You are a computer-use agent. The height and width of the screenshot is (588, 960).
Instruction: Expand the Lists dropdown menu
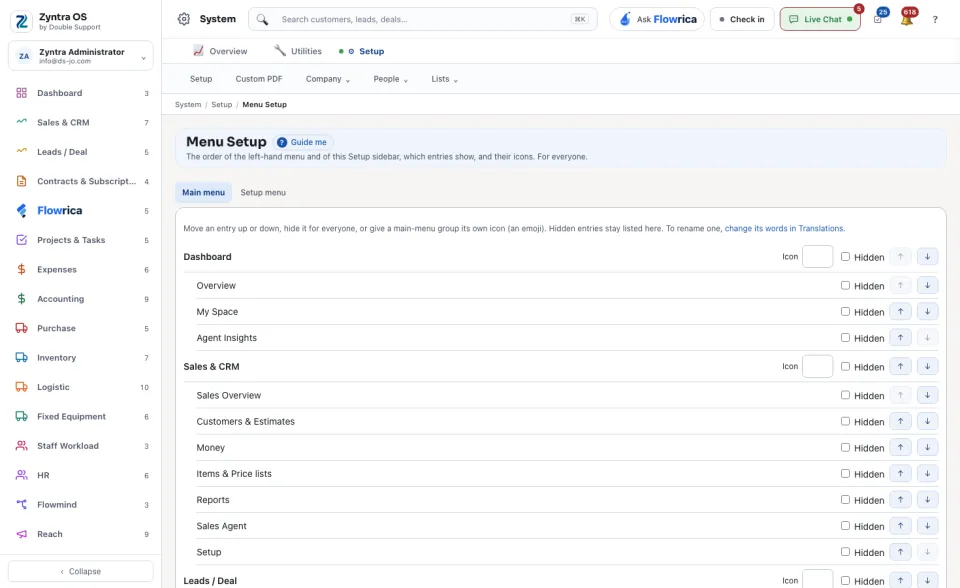[x=444, y=79]
